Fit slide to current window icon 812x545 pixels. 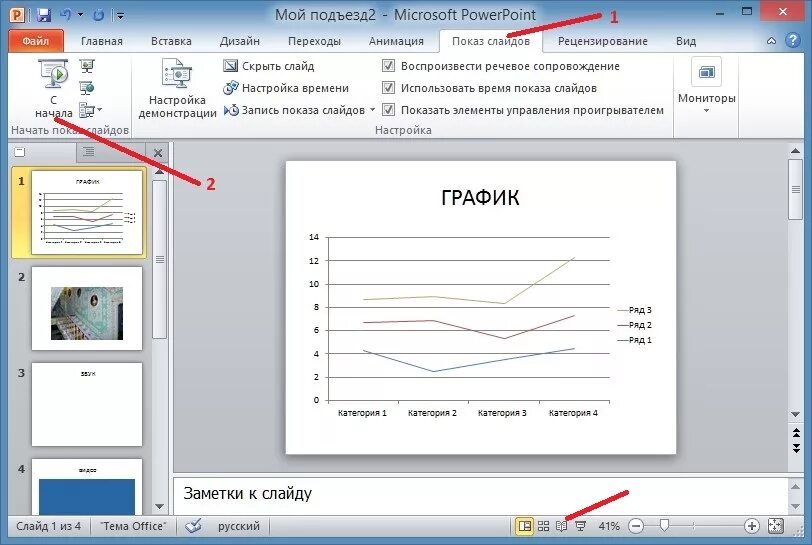(x=775, y=526)
